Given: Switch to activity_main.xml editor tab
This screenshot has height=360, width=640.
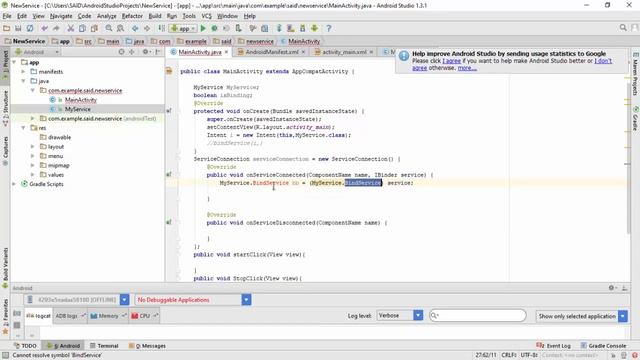Looking at the screenshot, I should pyautogui.click(x=344, y=52).
